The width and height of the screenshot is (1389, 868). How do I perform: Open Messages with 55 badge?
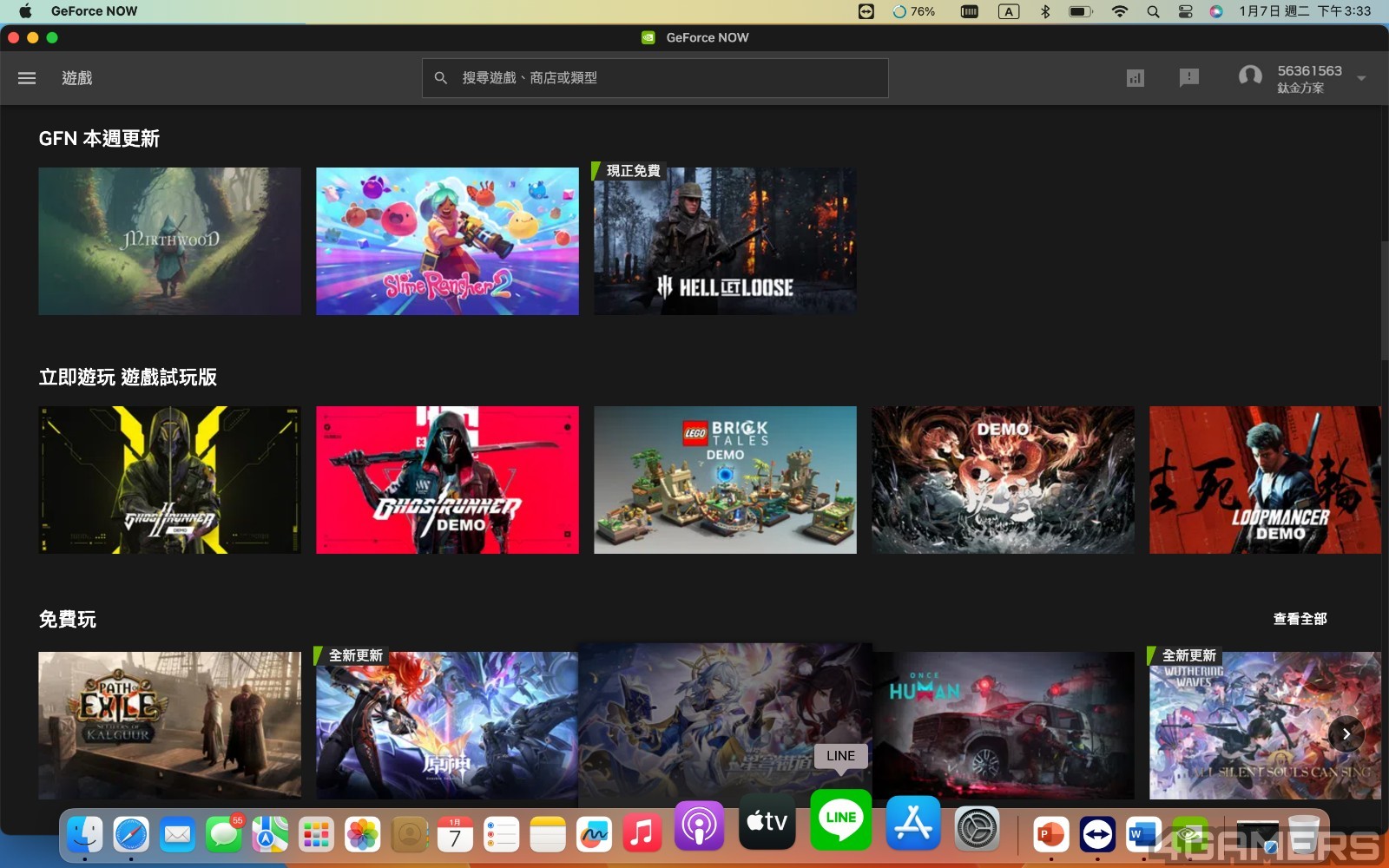pos(224,834)
